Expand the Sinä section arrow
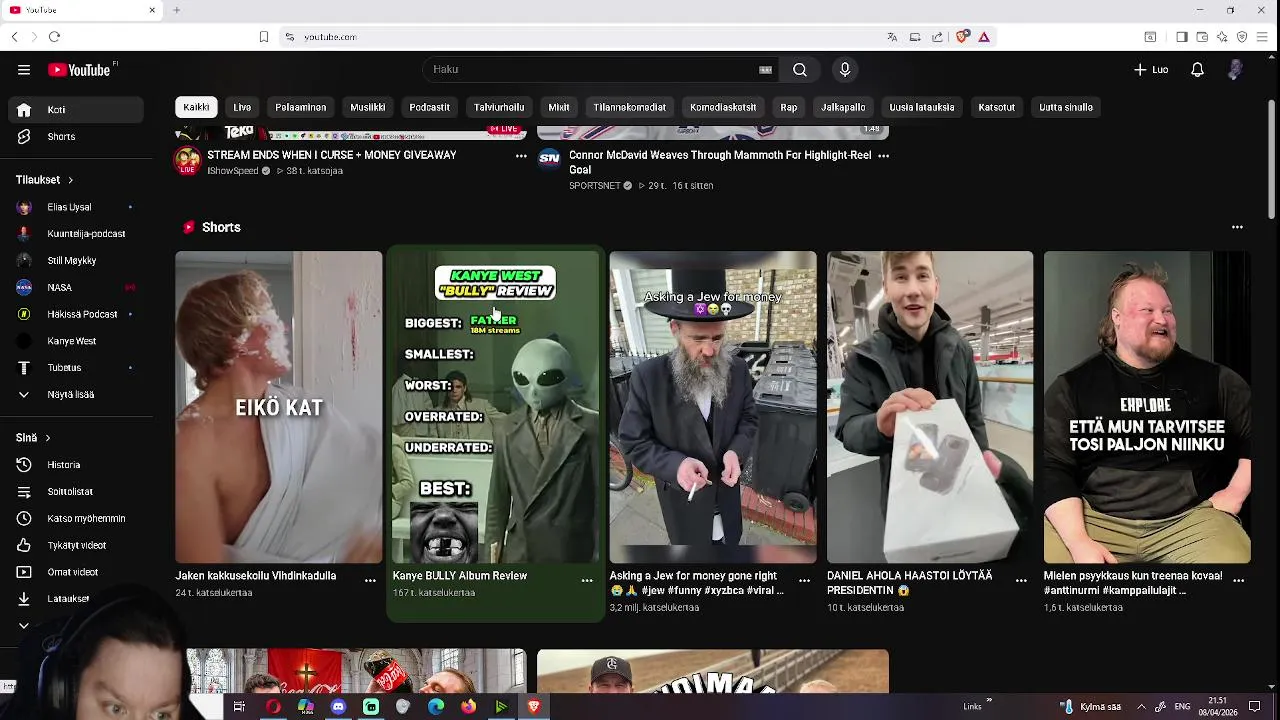This screenshot has width=1280, height=720. (x=47, y=438)
